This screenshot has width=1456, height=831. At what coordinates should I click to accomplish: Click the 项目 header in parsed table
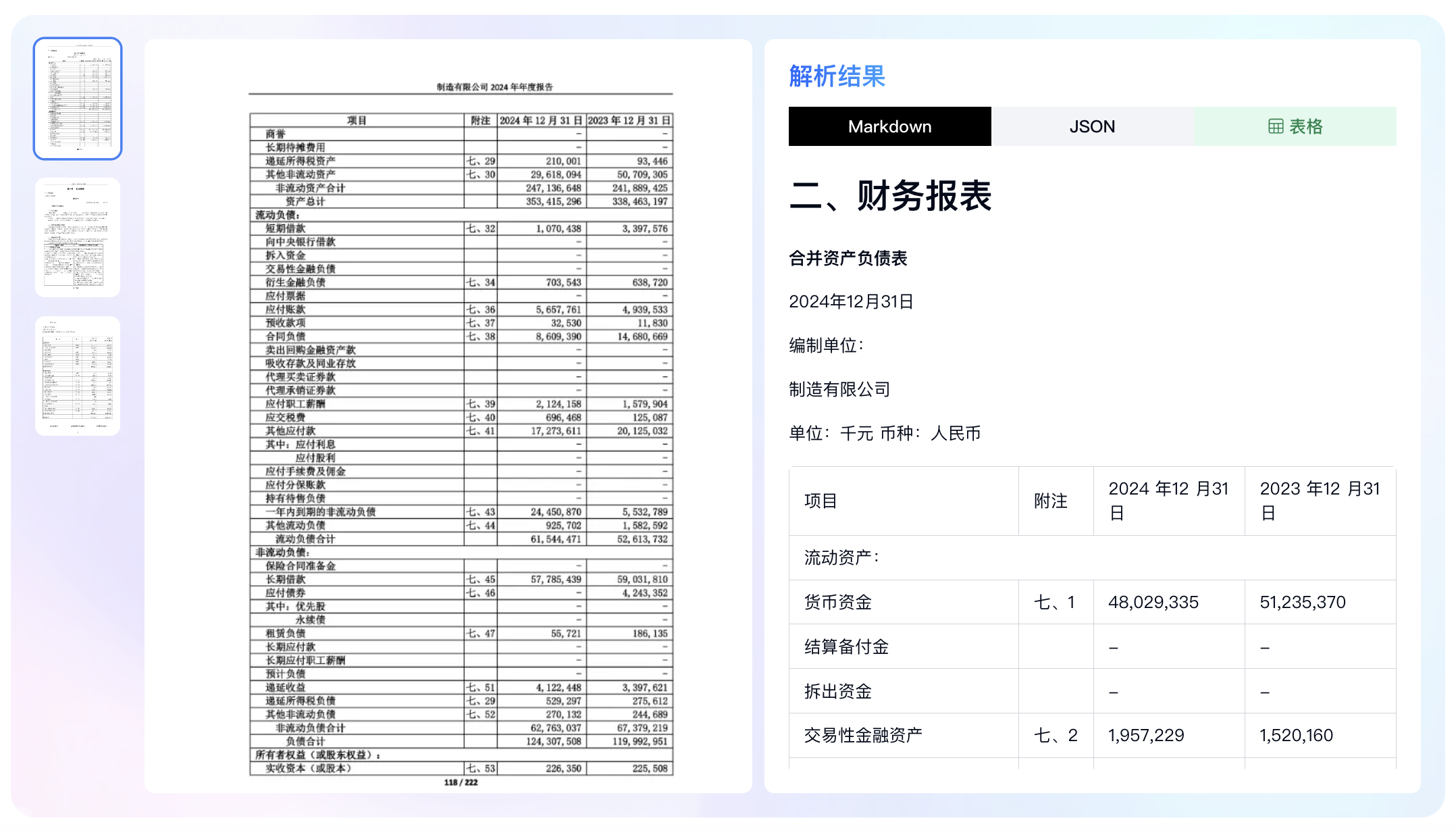coord(821,501)
